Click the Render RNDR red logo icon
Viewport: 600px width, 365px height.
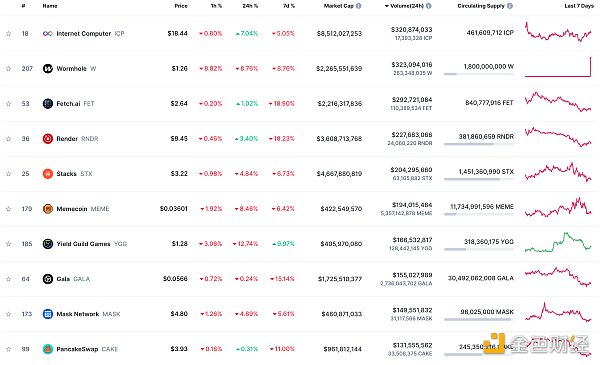tap(47, 139)
